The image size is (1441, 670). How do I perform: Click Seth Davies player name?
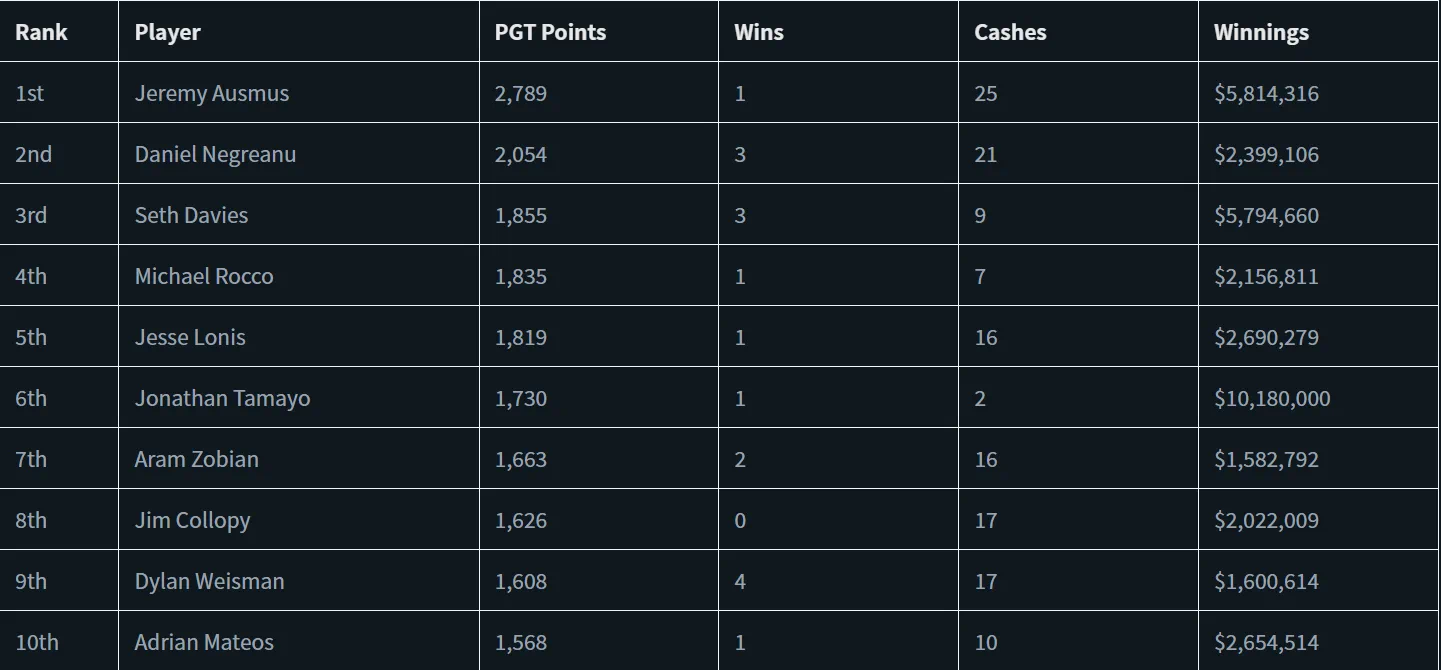click(x=191, y=215)
